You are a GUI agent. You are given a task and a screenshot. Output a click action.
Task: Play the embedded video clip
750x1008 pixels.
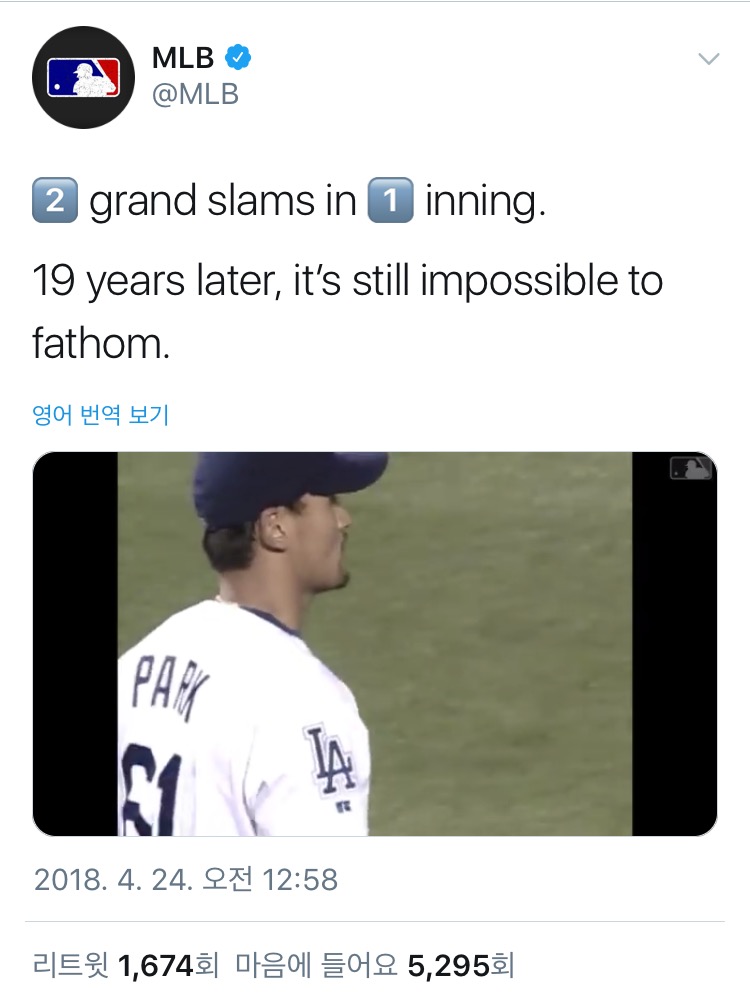pyautogui.click(x=375, y=643)
